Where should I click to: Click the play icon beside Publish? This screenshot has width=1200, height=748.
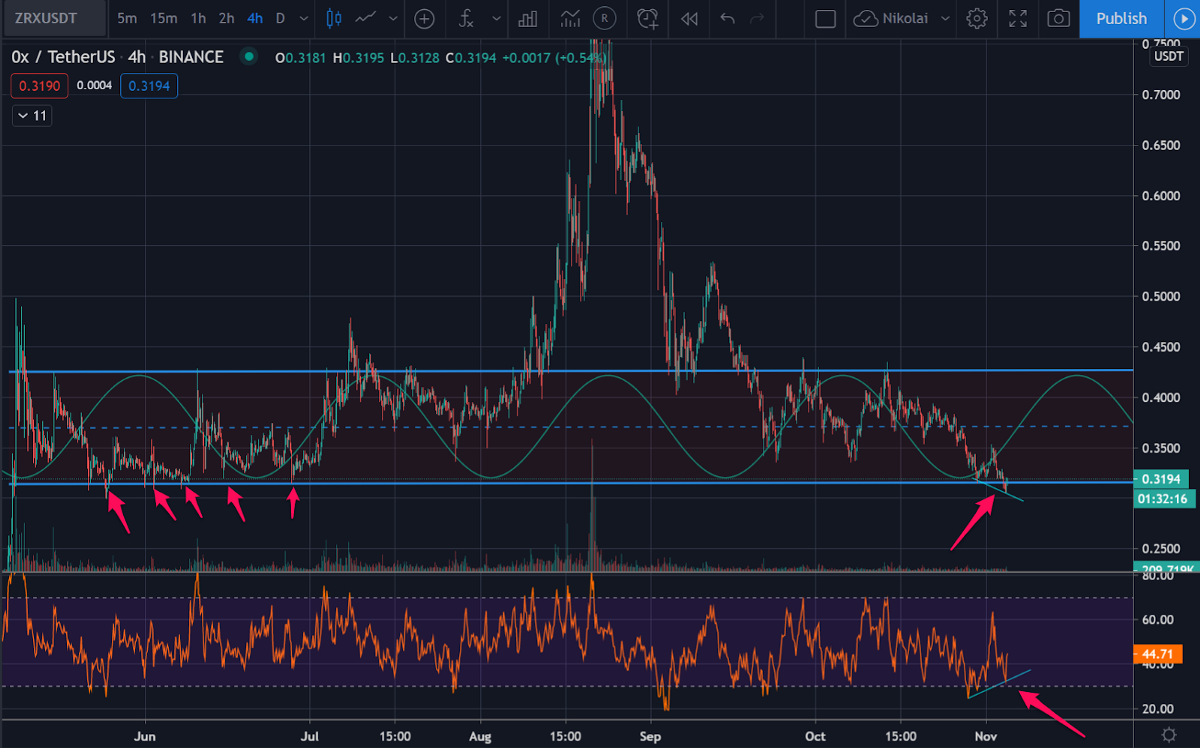click(1183, 18)
